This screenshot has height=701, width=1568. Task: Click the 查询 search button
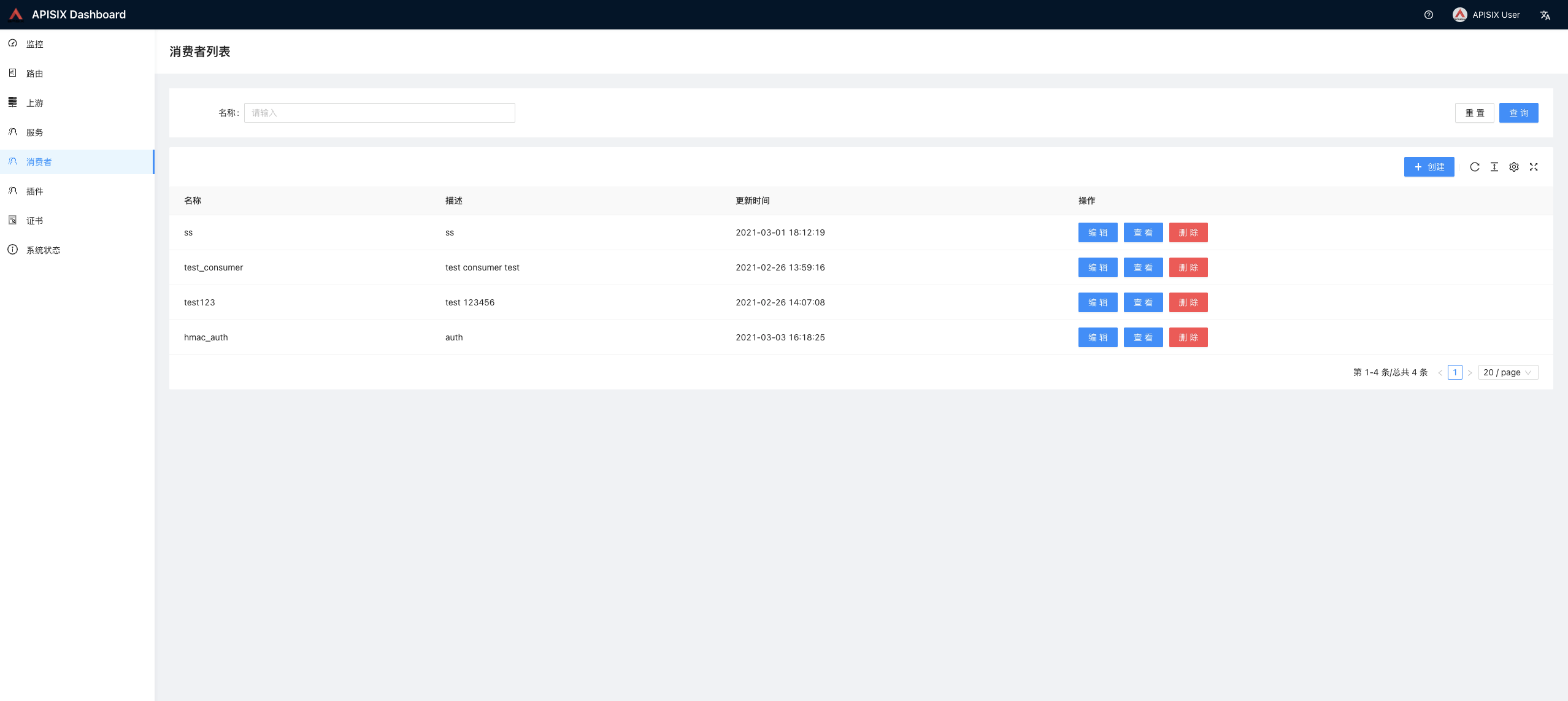tap(1518, 113)
